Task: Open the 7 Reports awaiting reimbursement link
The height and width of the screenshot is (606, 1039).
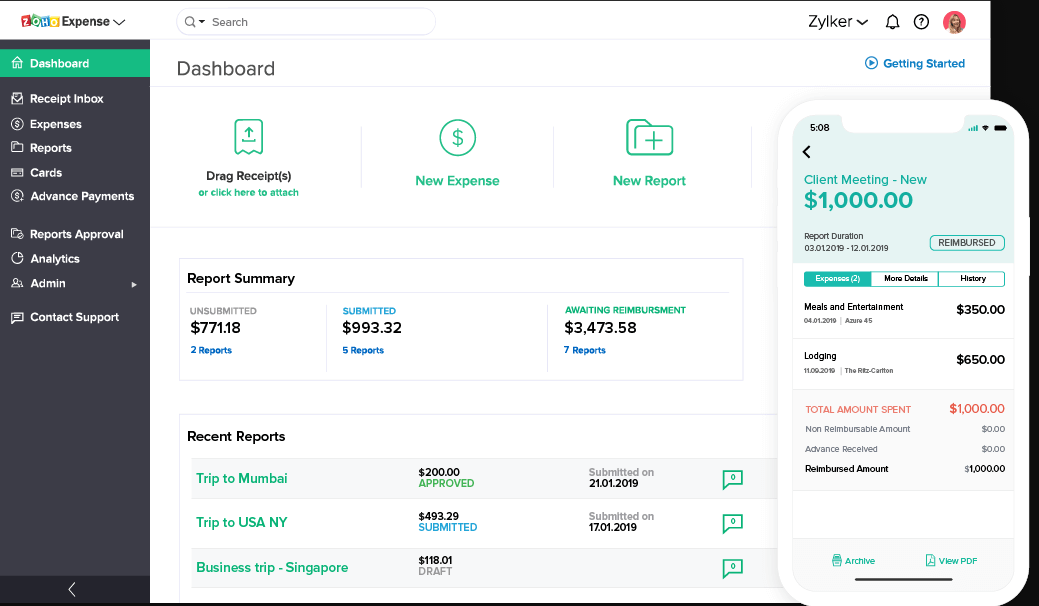Action: (x=584, y=350)
